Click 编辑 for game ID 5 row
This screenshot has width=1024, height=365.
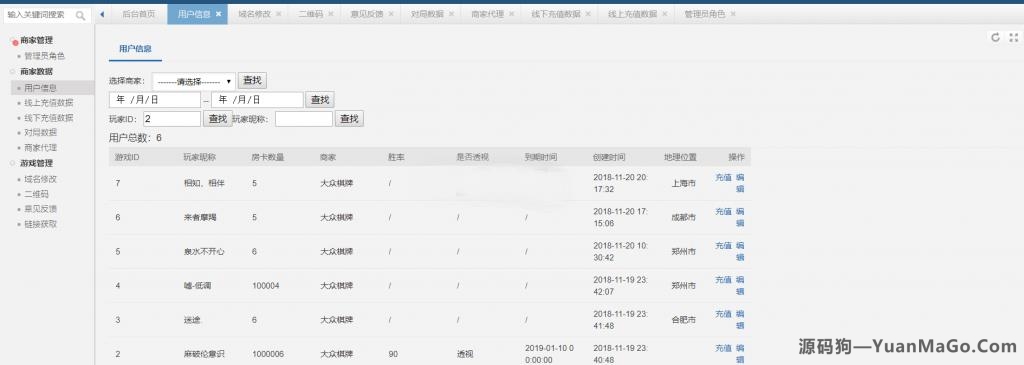click(x=740, y=251)
